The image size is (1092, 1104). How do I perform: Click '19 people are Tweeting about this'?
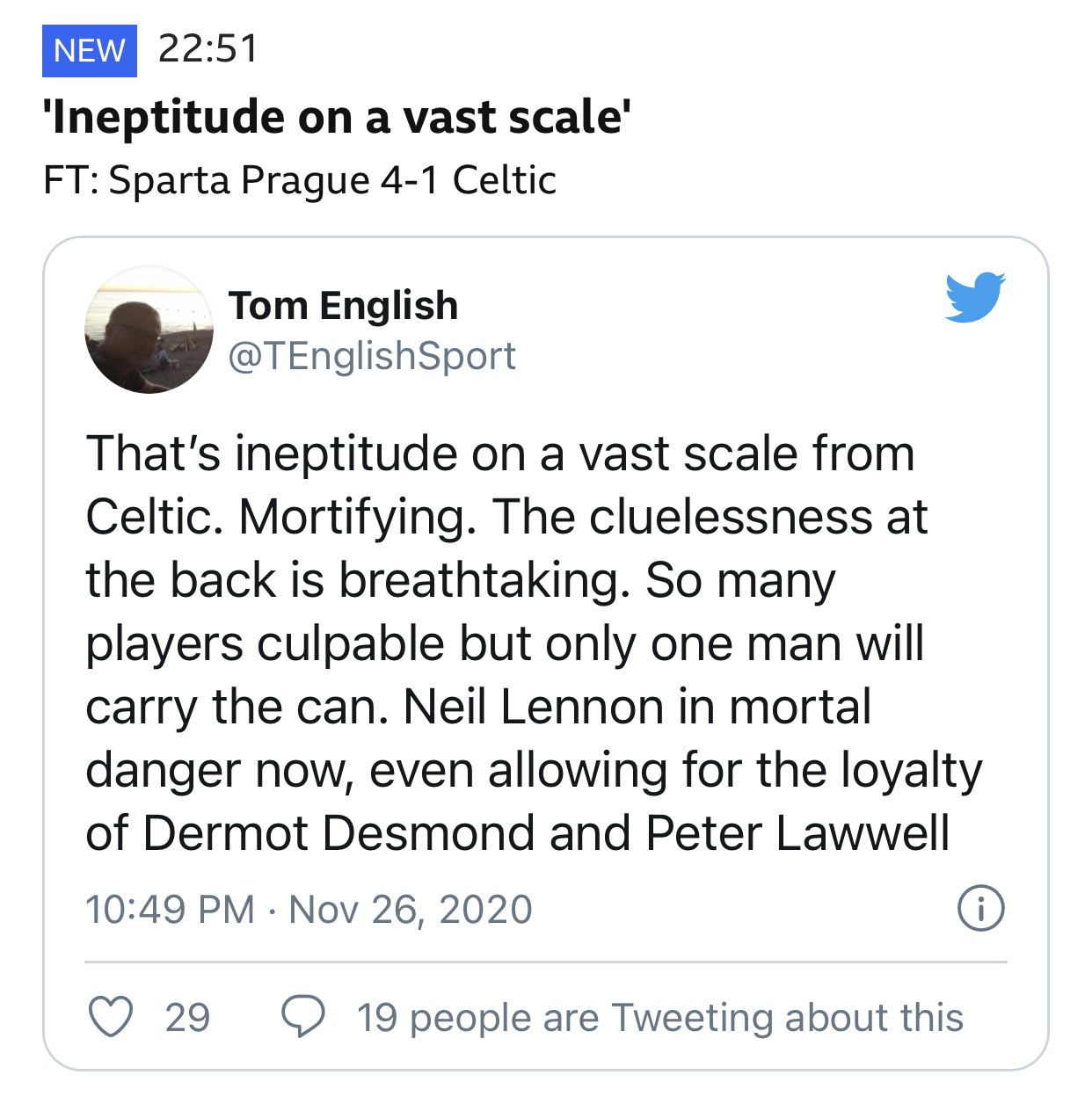point(659,1018)
